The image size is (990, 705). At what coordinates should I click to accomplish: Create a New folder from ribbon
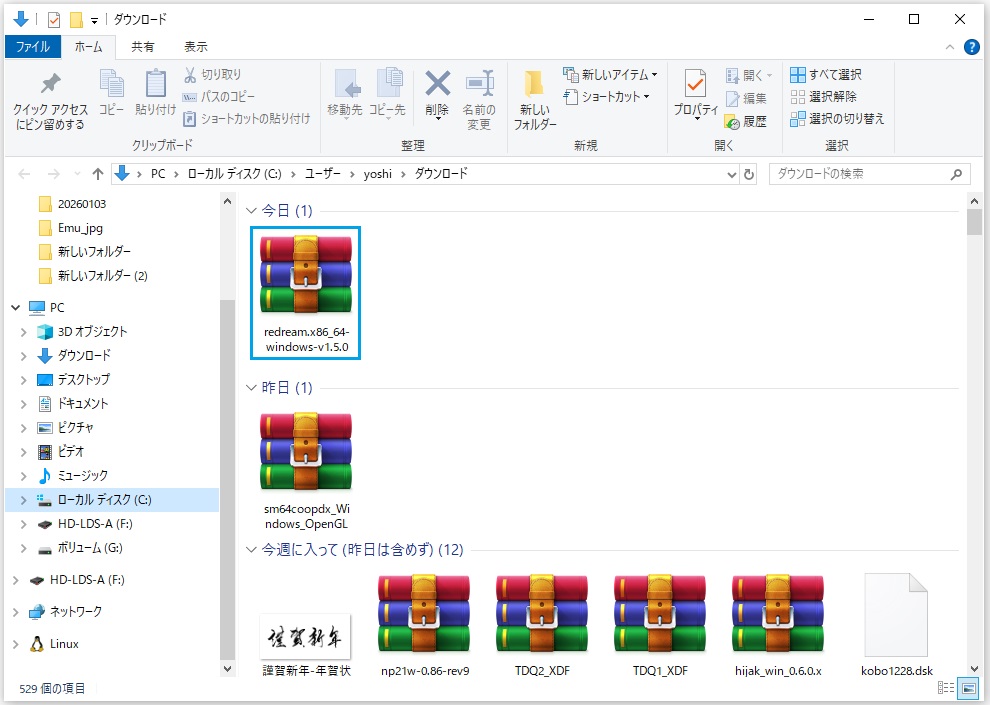point(535,100)
